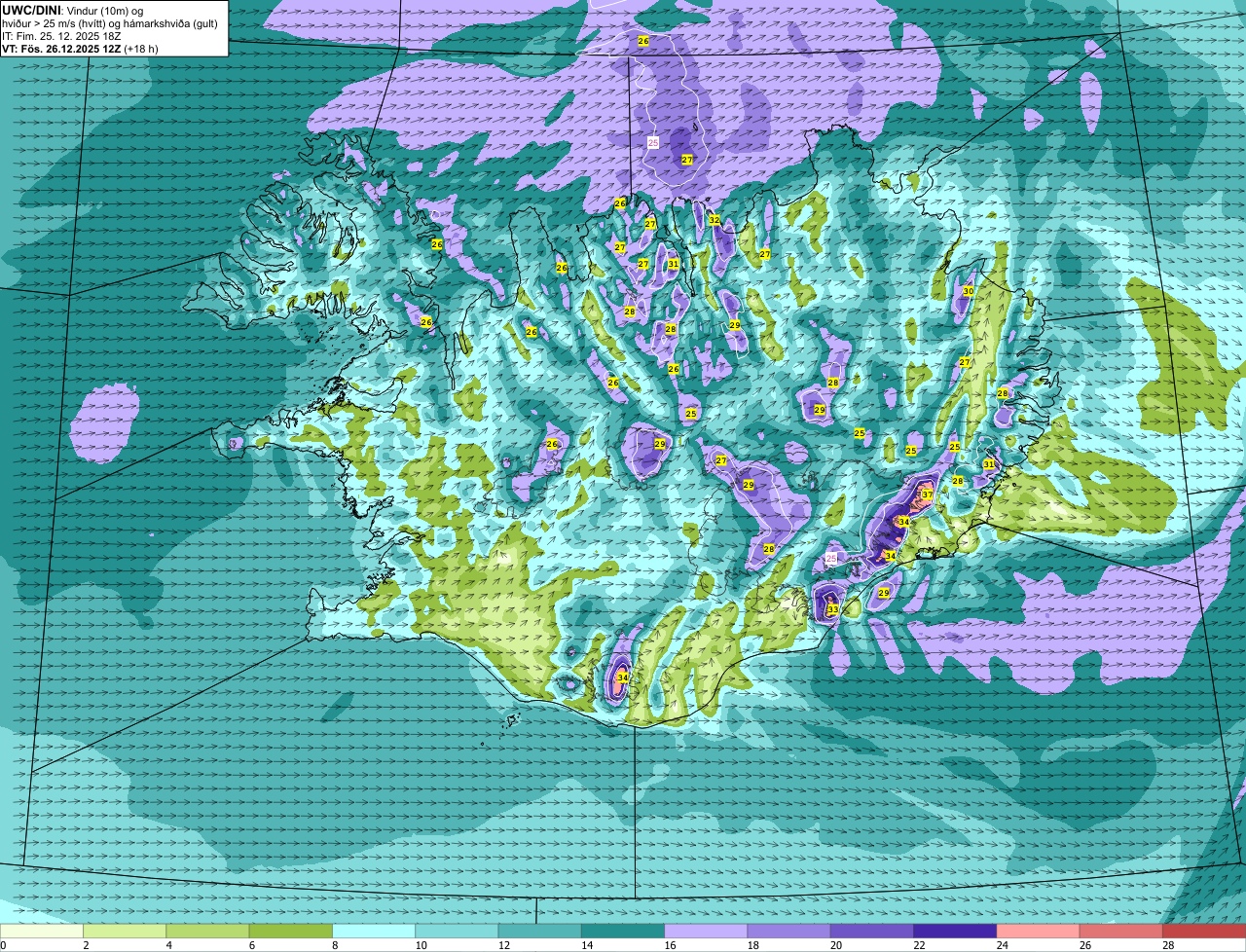Image resolution: width=1246 pixels, height=952 pixels.
Task: Click the pale yellow 0–2 legend swatch
Action: tap(42, 932)
